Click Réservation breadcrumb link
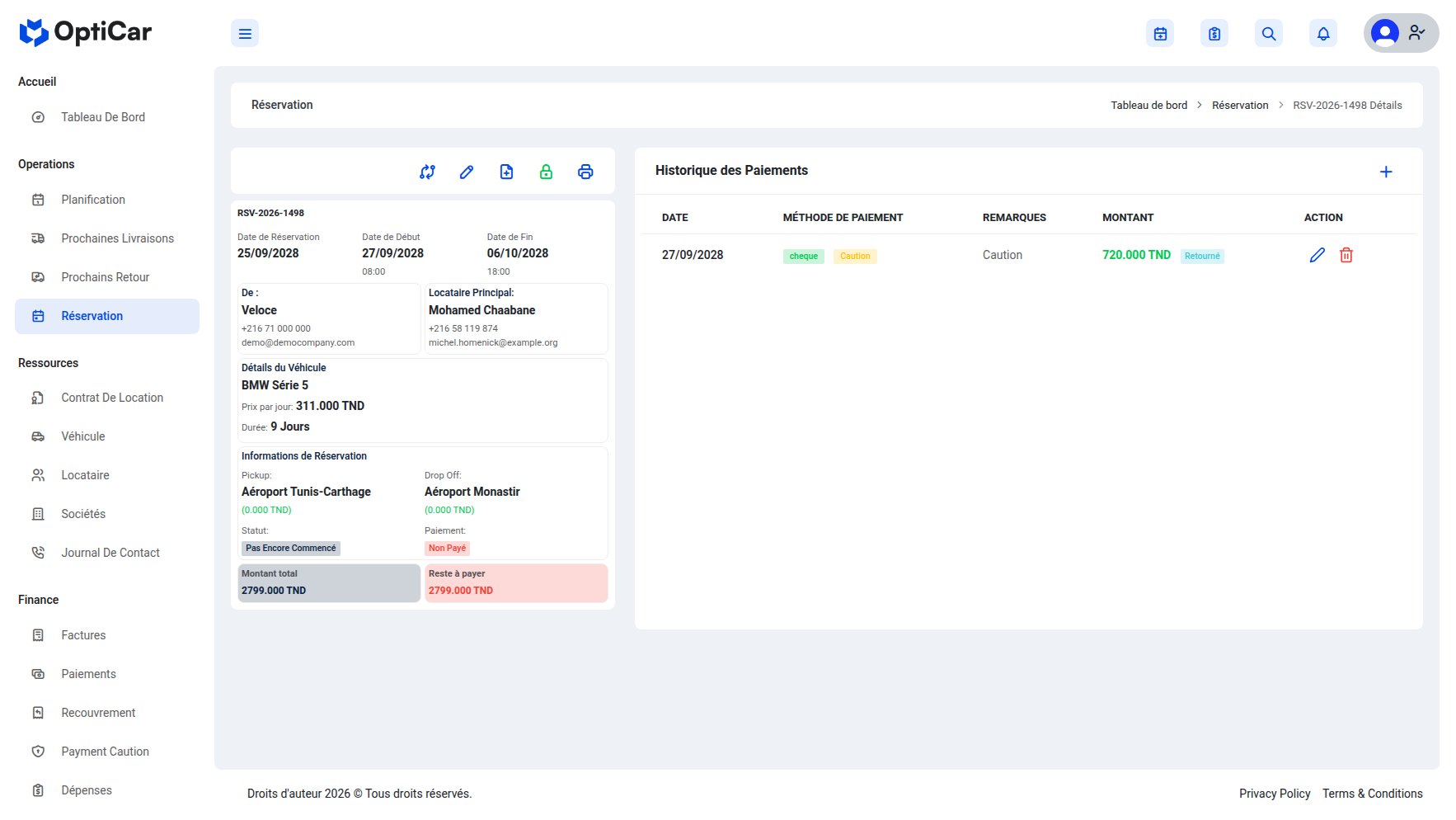 point(1240,105)
